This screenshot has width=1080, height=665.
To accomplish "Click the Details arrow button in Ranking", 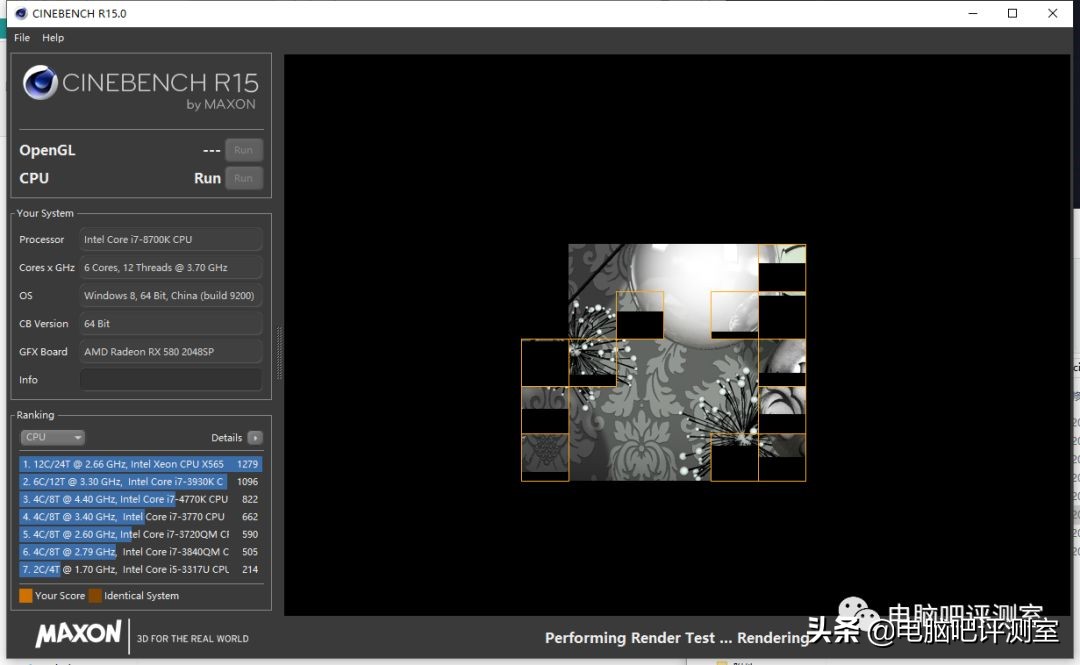I will point(255,438).
